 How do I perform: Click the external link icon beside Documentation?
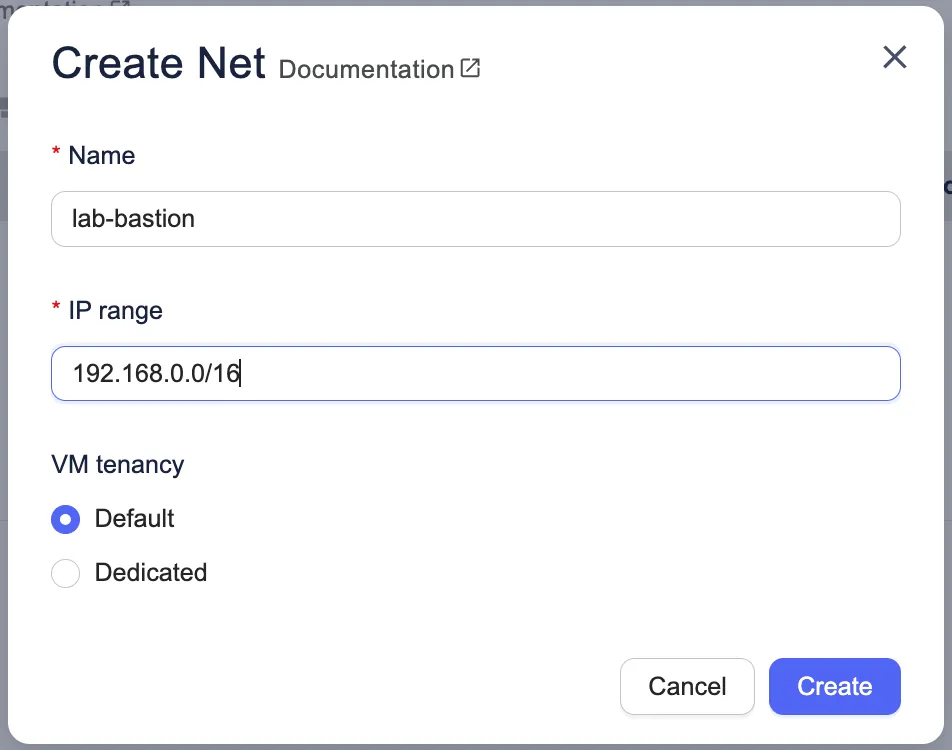coord(470,69)
